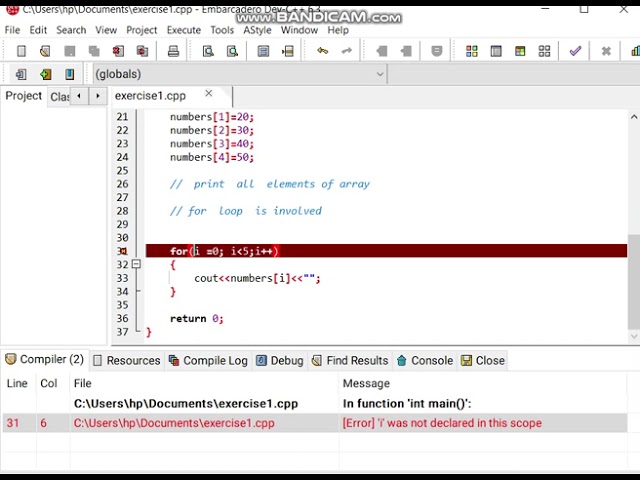The image size is (640, 480).
Task: Open the Search menu
Action: point(71,30)
